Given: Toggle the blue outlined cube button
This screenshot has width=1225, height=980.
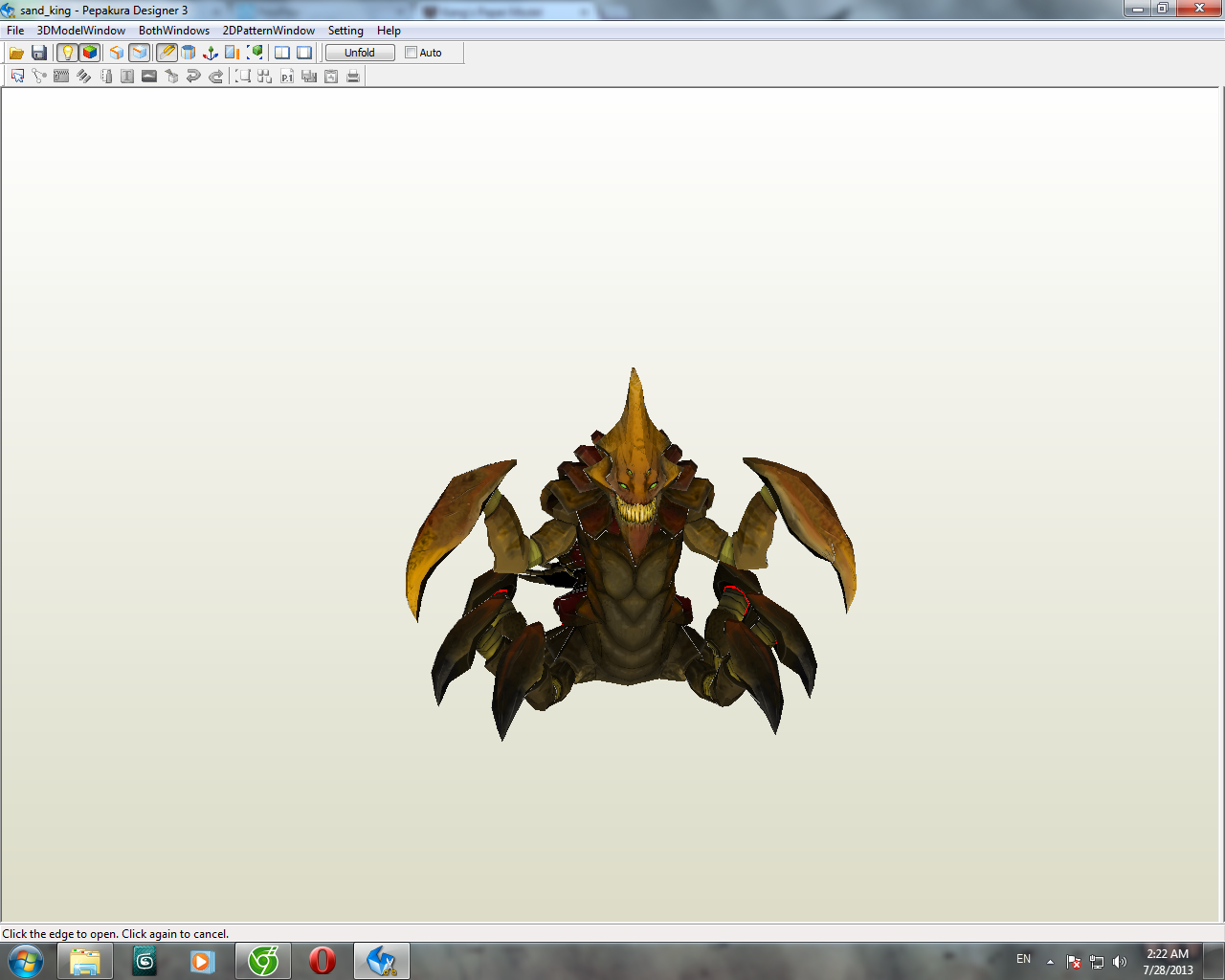Looking at the screenshot, I should coord(140,53).
